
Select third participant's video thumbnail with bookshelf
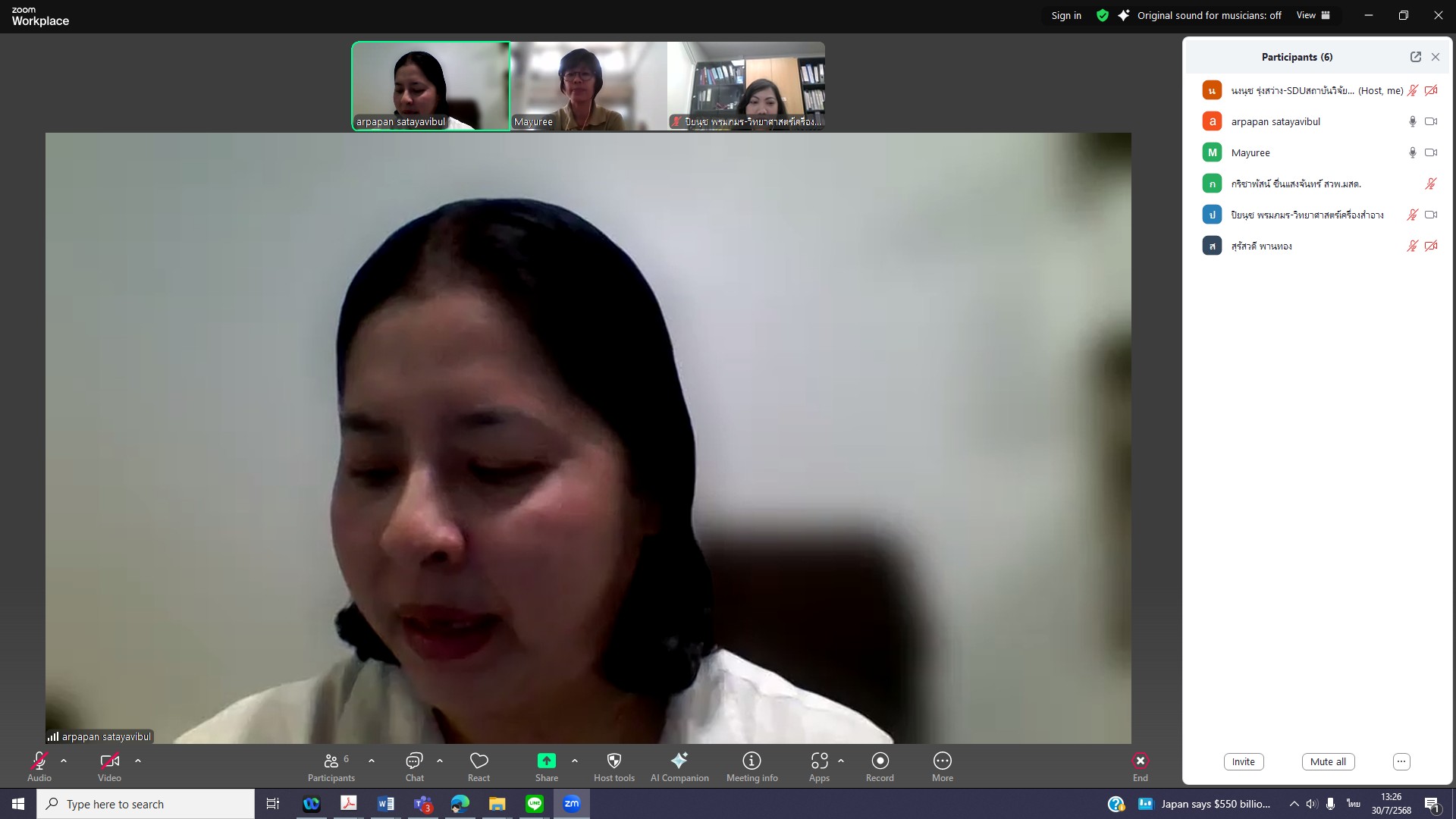tap(746, 86)
